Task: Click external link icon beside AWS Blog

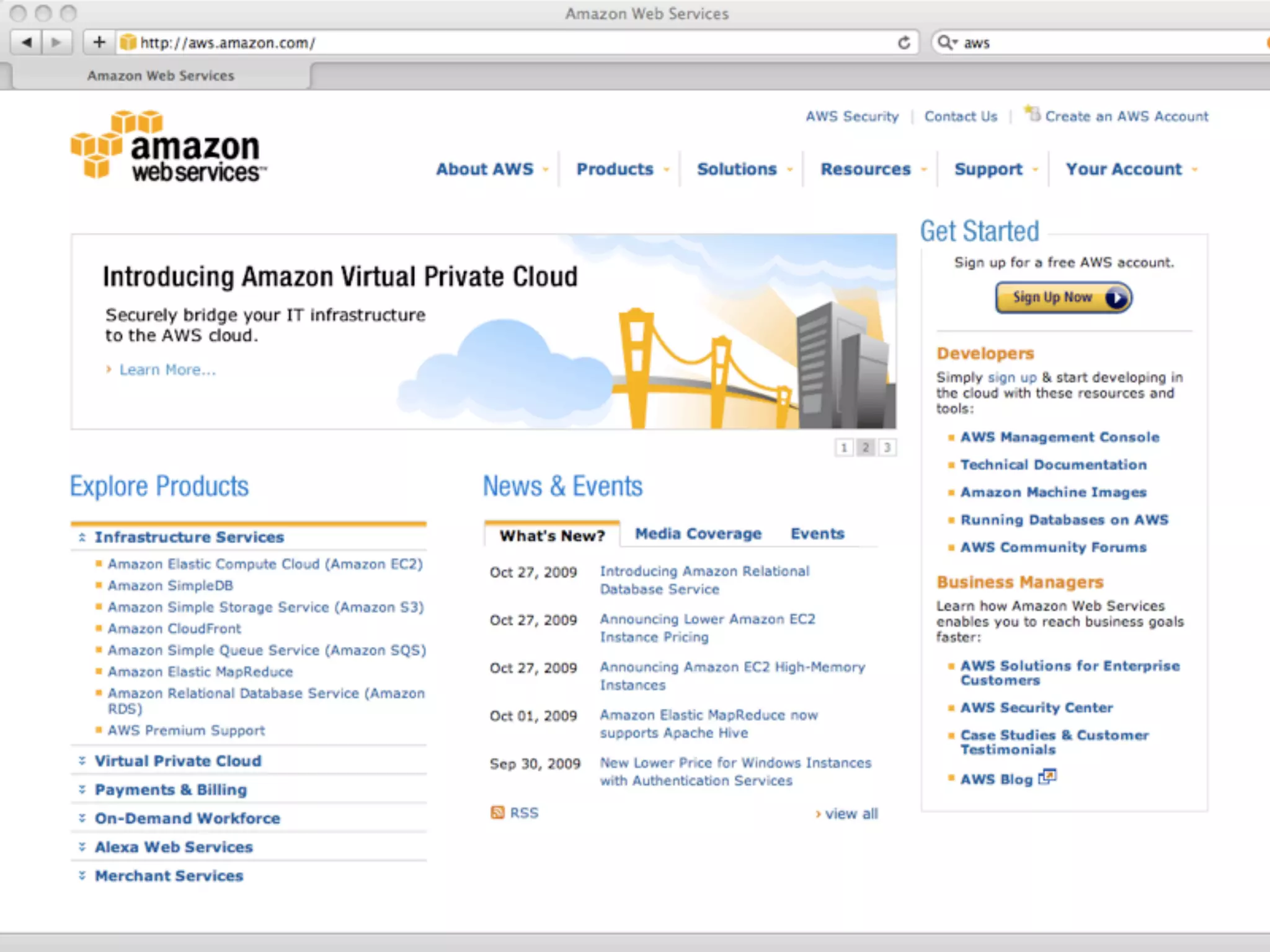Action: coord(1047,777)
